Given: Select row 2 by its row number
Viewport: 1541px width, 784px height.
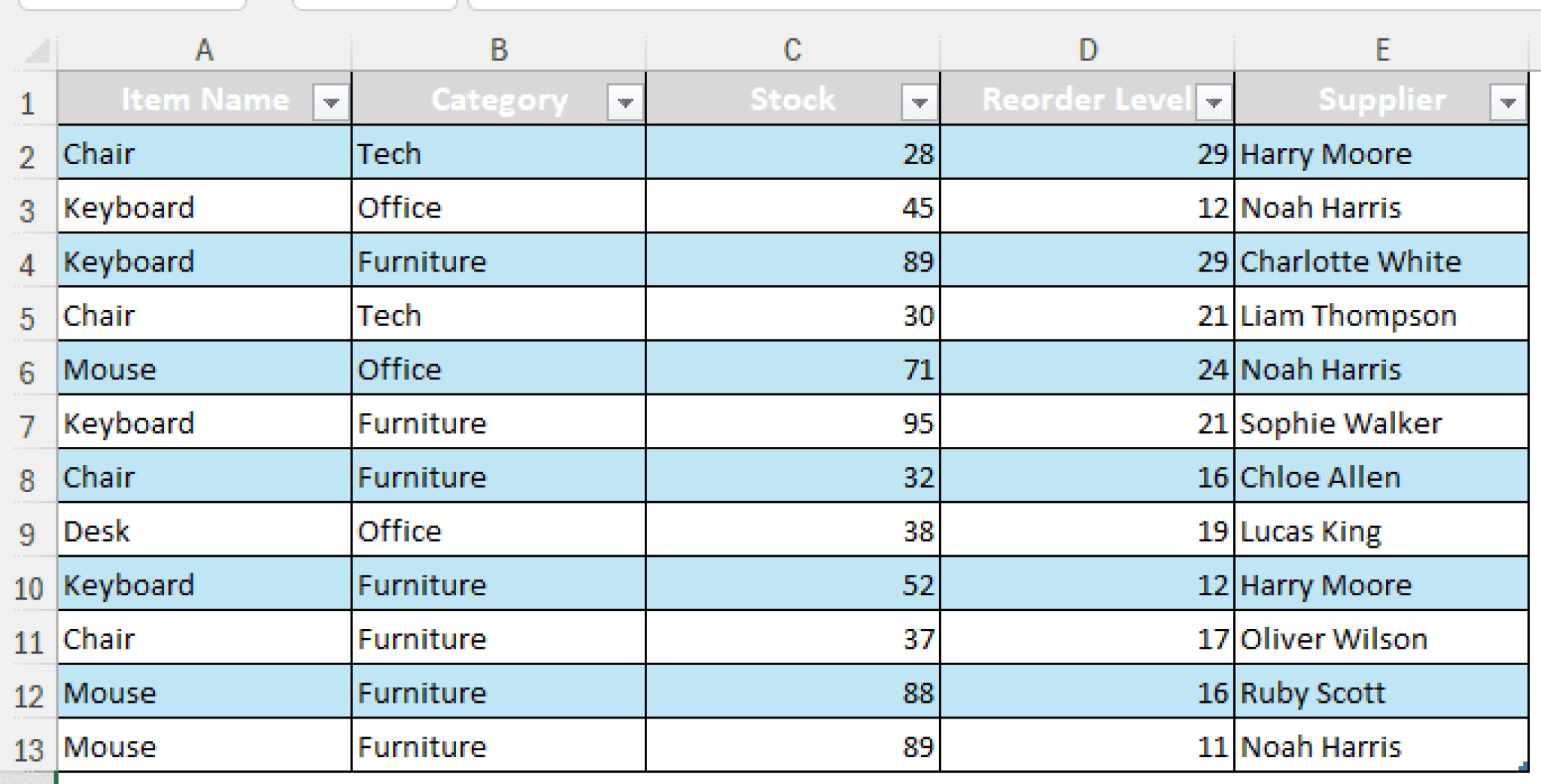Looking at the screenshot, I should 29,153.
